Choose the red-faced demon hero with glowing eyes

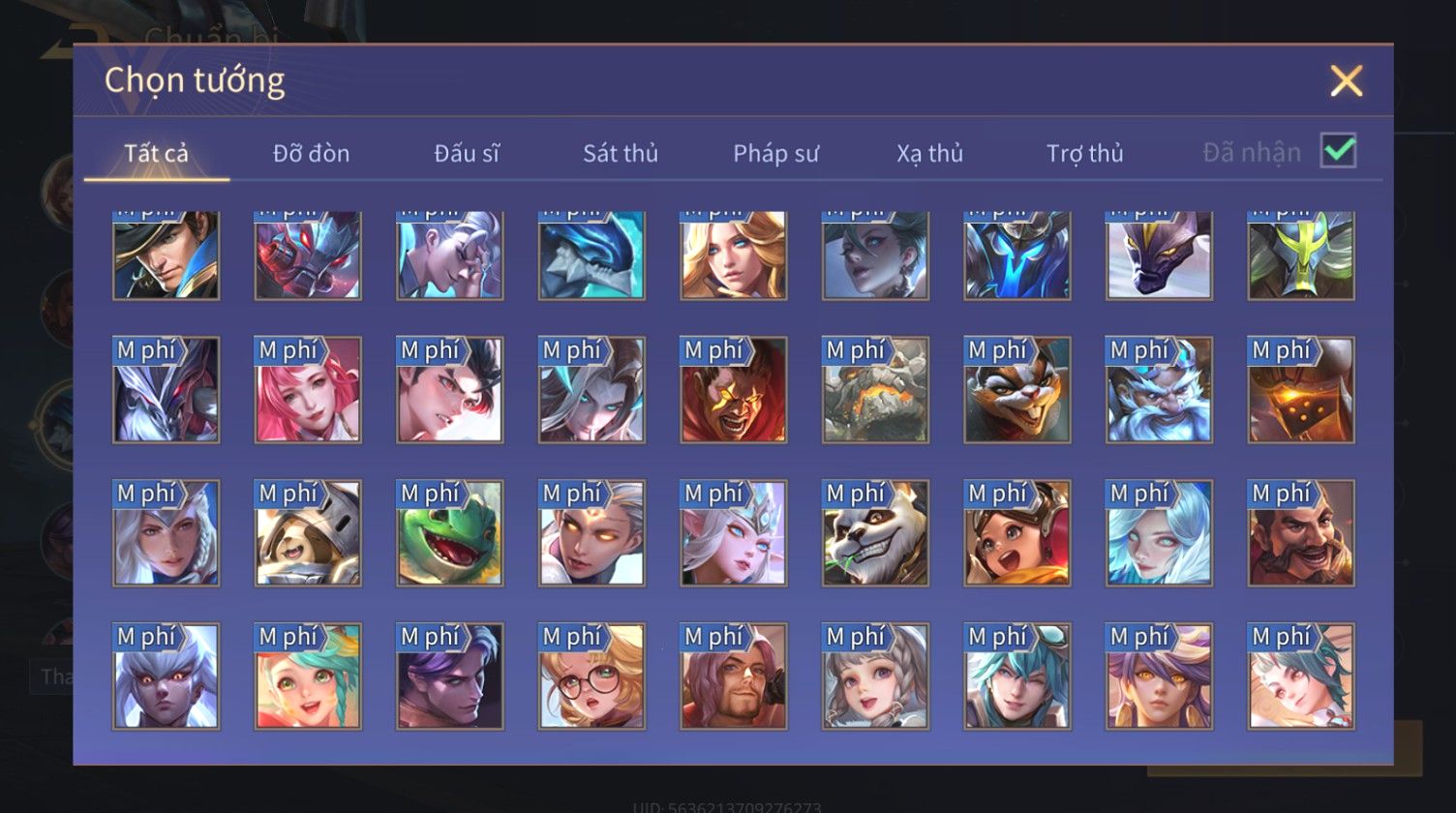734,390
